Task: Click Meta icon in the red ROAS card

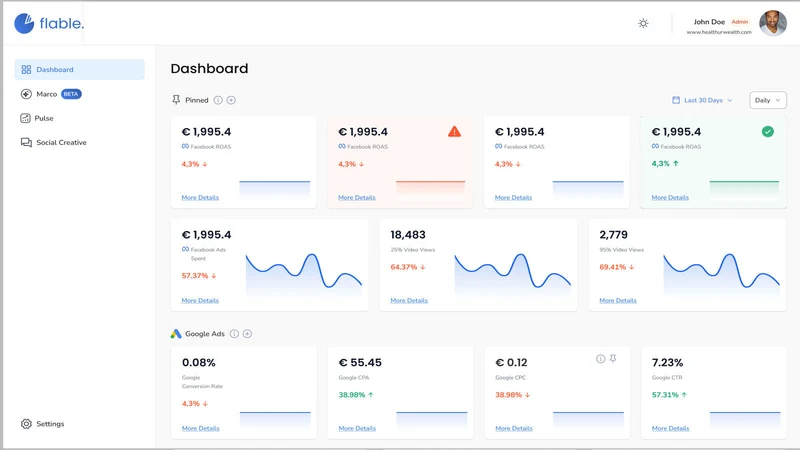Action: pyautogui.click(x=342, y=146)
